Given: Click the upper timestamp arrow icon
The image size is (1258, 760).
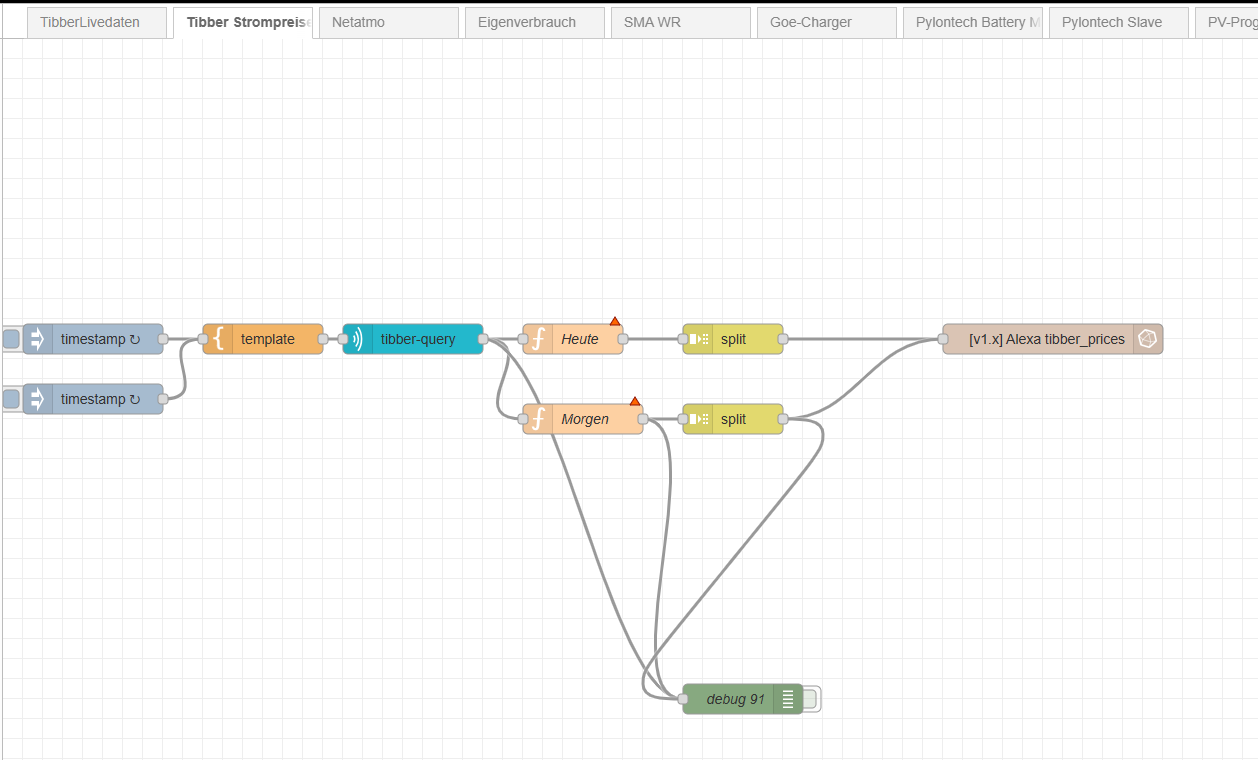Looking at the screenshot, I should (38, 339).
